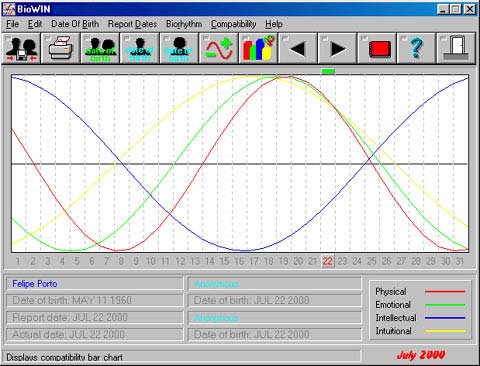
Task: Exit via the door icon
Action: pos(456,49)
